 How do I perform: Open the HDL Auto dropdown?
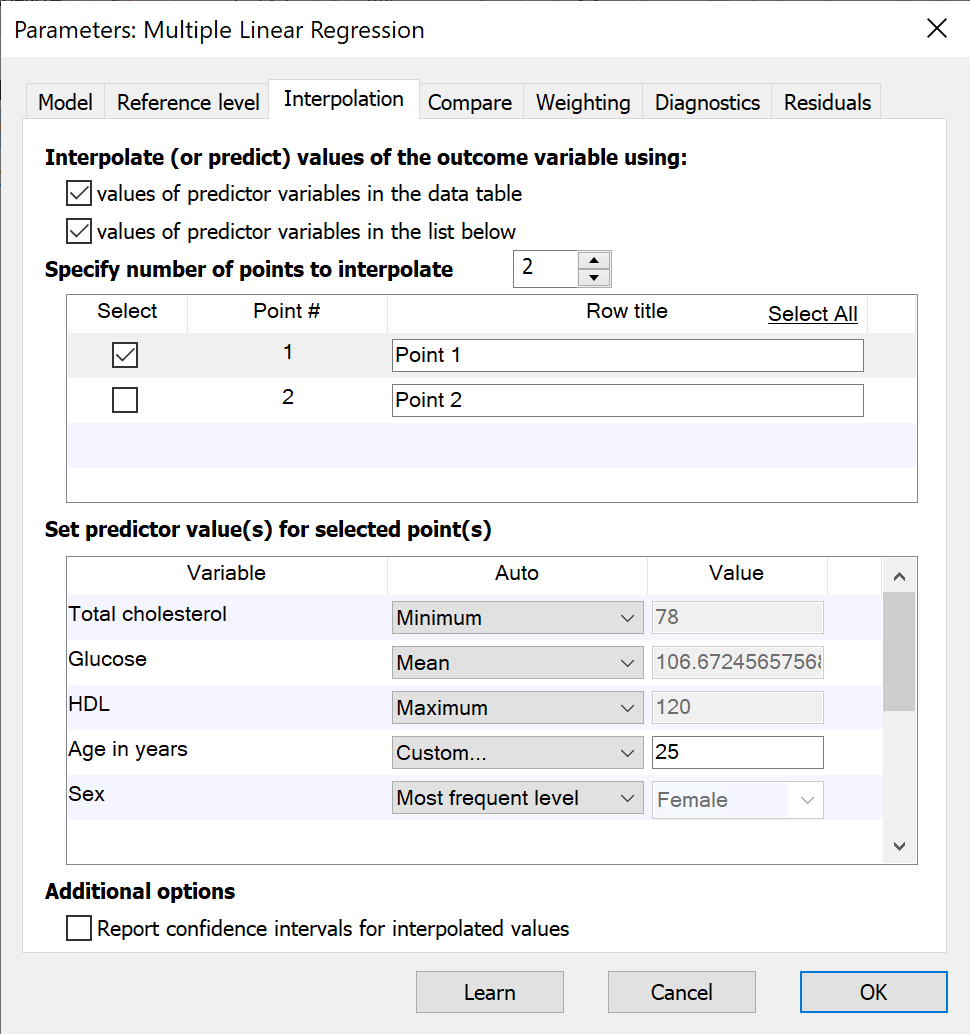point(516,708)
